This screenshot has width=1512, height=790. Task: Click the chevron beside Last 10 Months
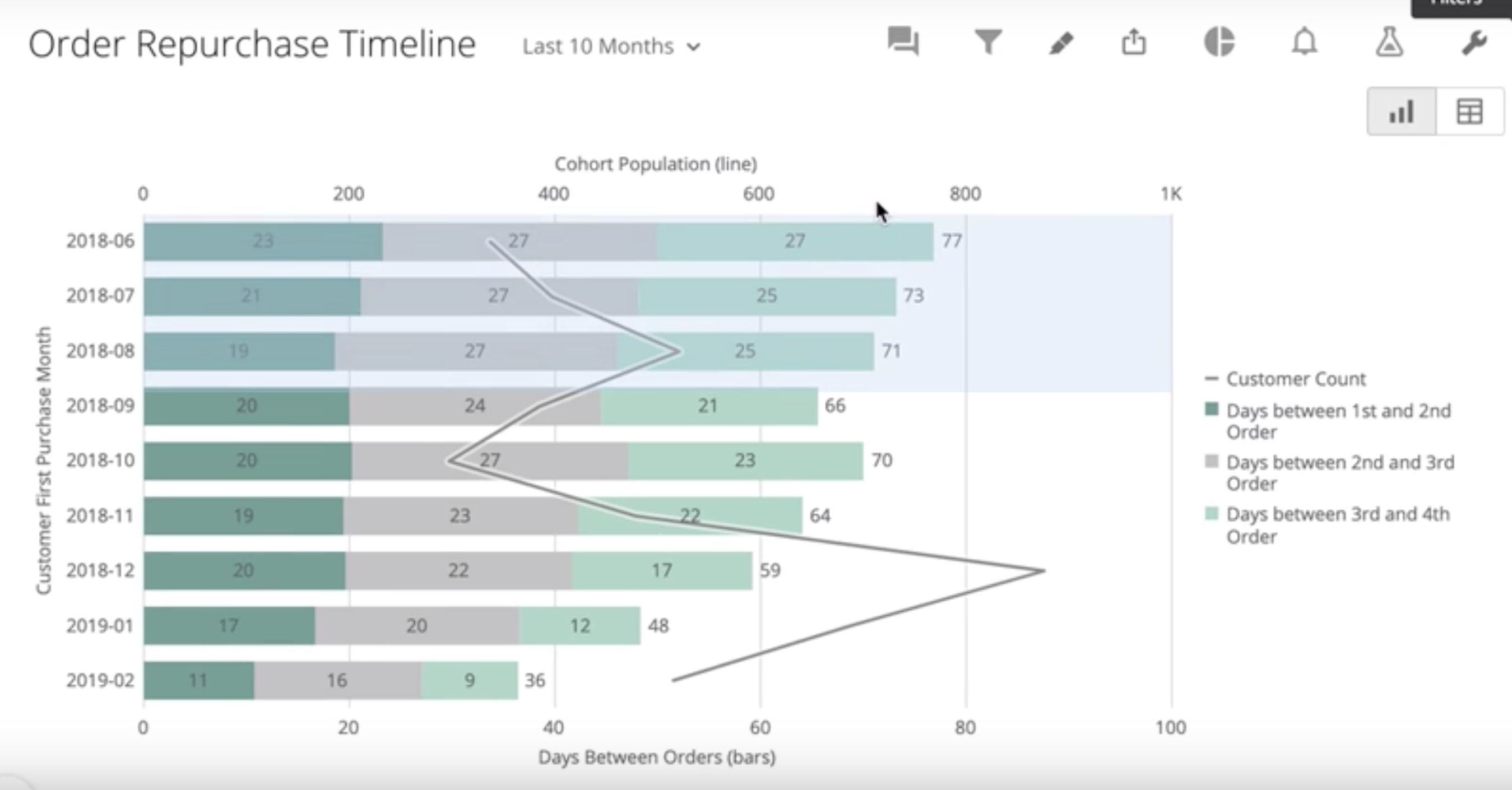tap(694, 47)
